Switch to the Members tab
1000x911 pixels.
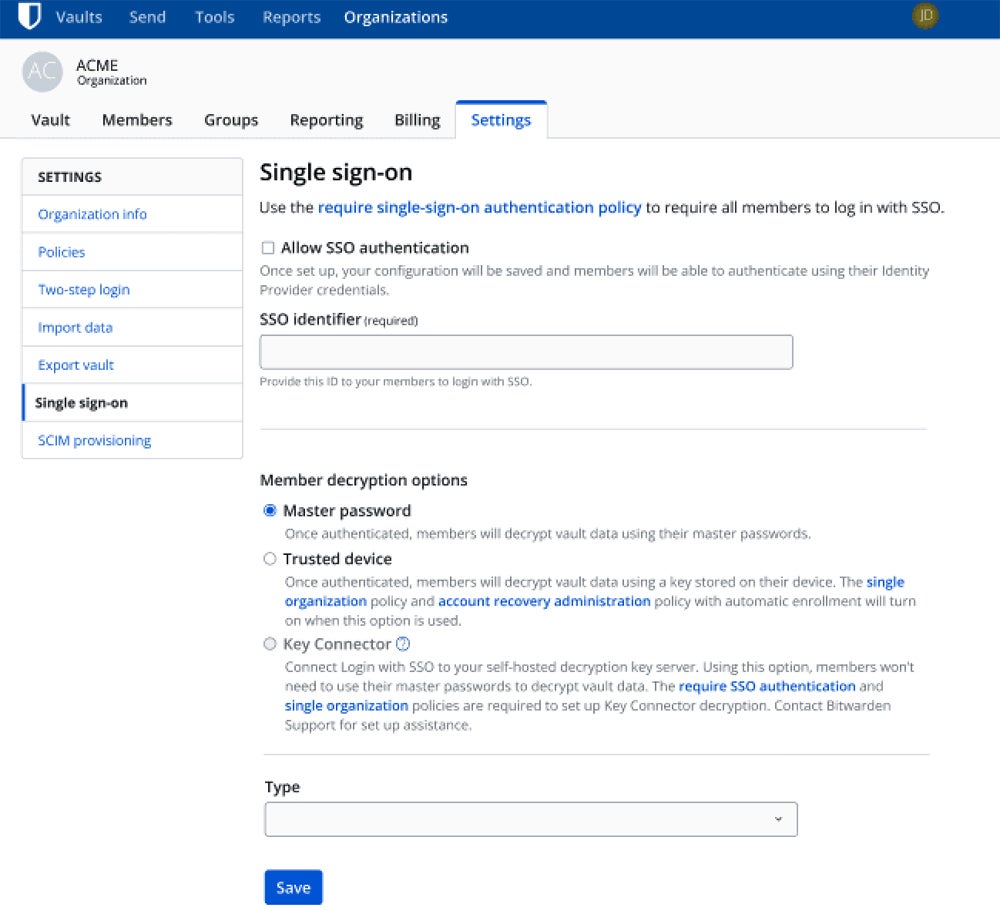pos(136,119)
